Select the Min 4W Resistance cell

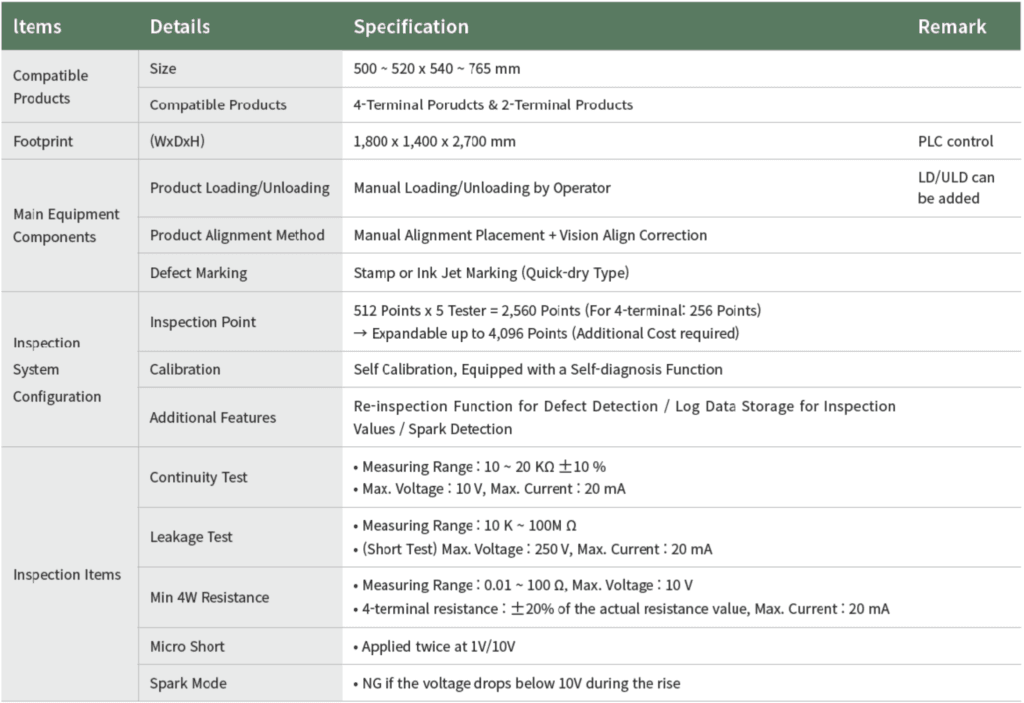click(209, 598)
